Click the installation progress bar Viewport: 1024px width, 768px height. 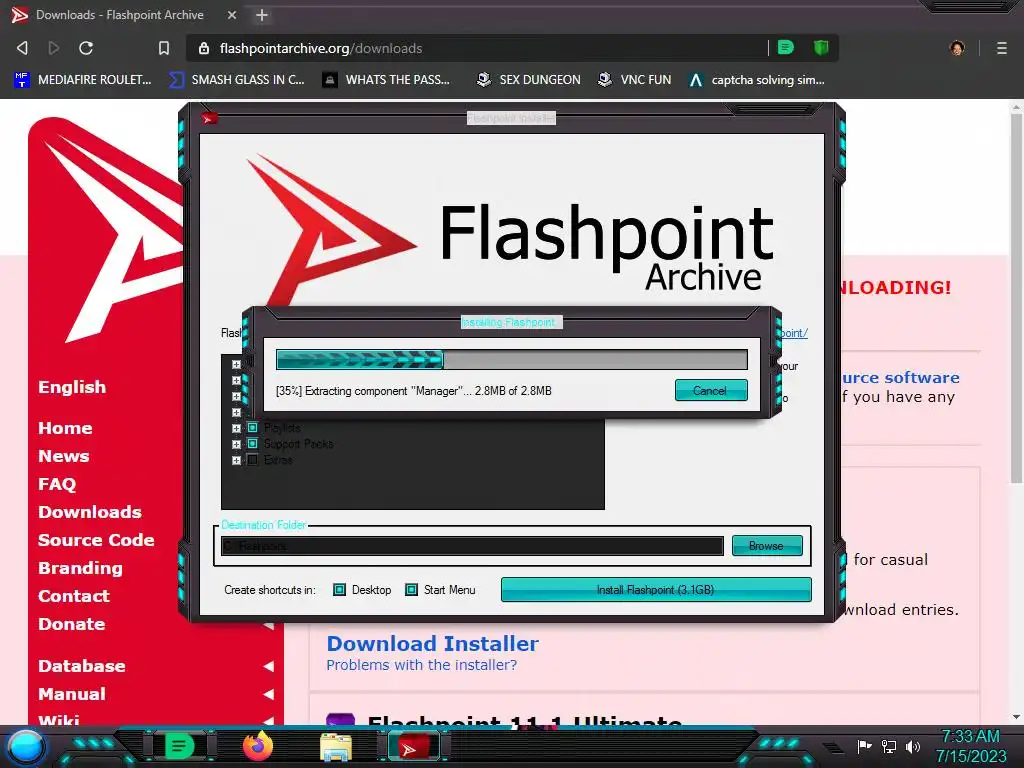coord(511,359)
